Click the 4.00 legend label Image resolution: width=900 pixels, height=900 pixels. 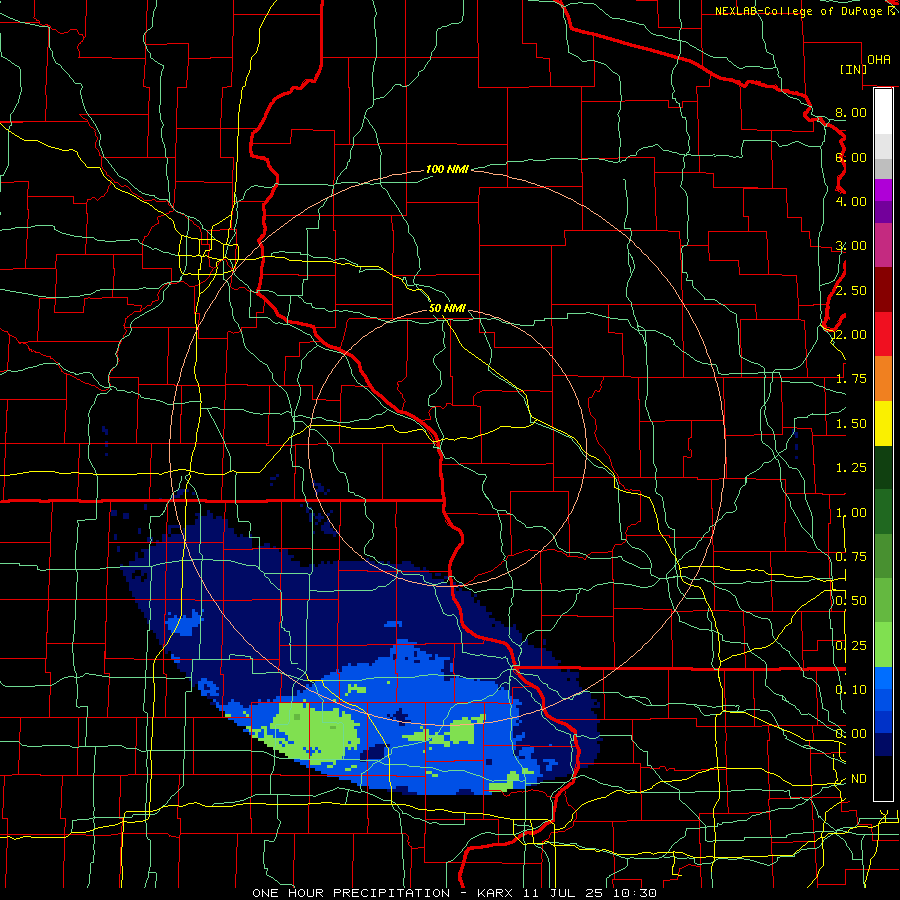851,201
